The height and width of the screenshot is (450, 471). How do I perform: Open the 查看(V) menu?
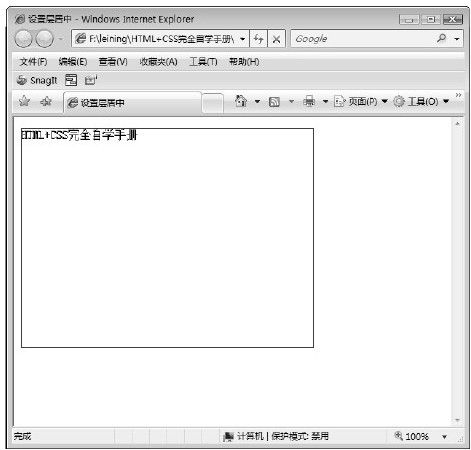tap(113, 62)
